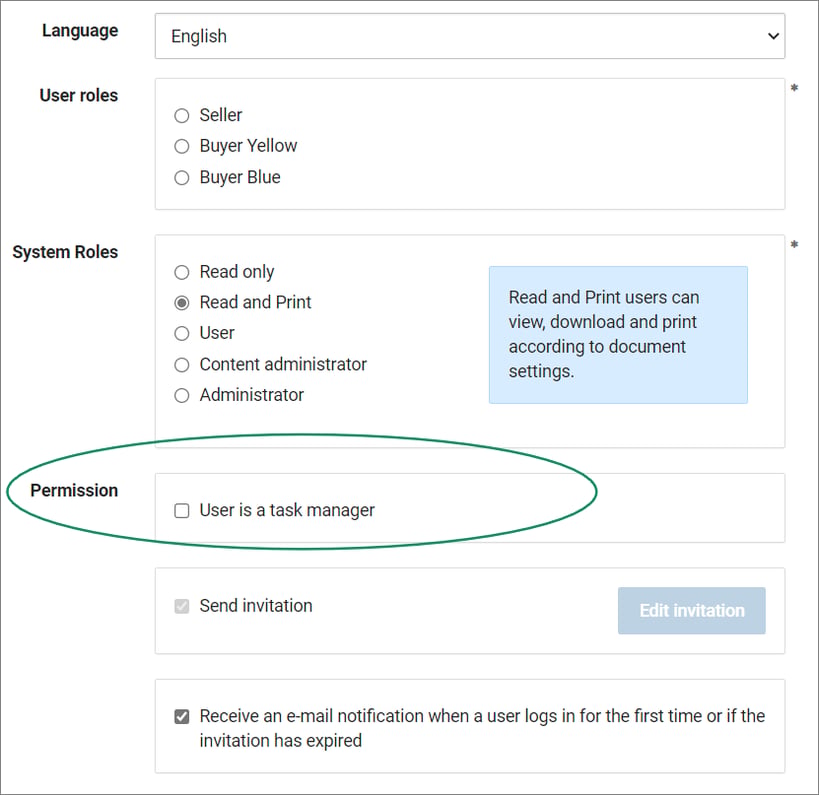Image resolution: width=819 pixels, height=795 pixels.
Task: Click the required asterisk beside User roles
Action: (794, 88)
